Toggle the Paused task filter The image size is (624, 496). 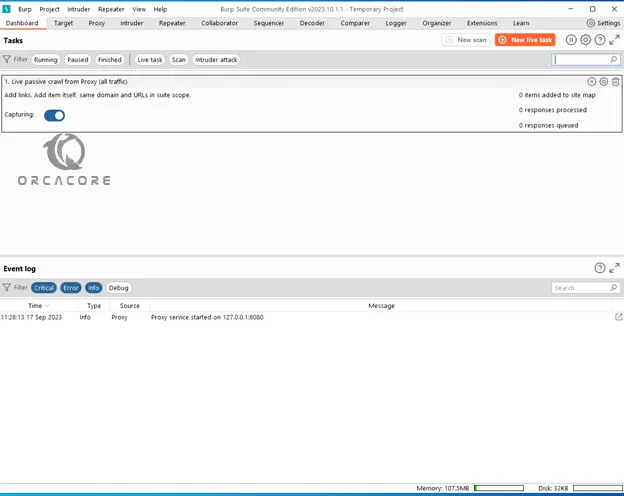(78, 60)
